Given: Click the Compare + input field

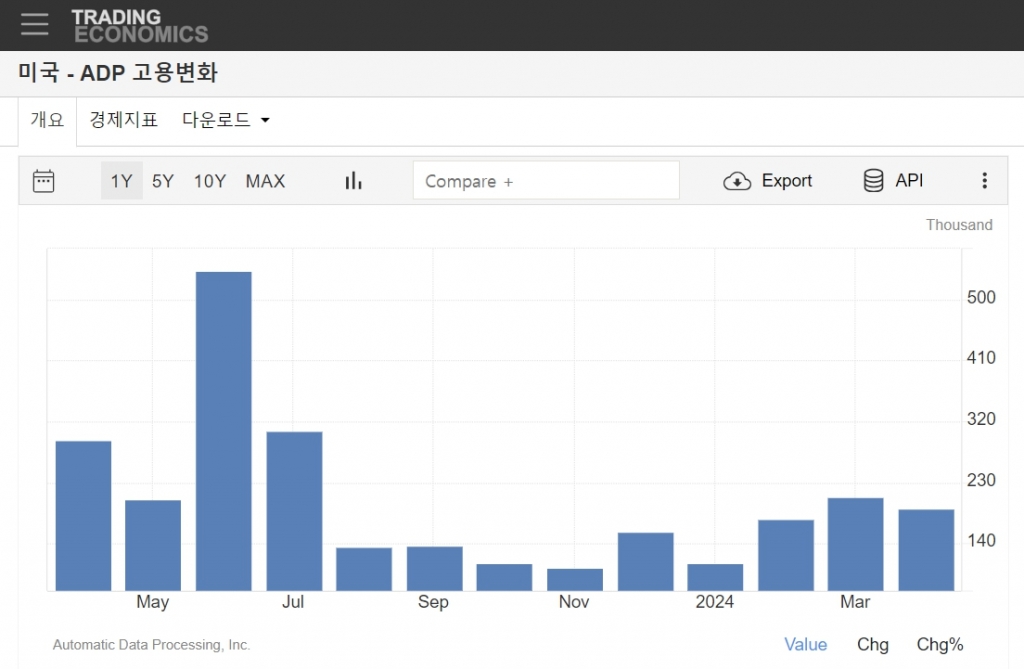Looking at the screenshot, I should [x=545, y=181].
